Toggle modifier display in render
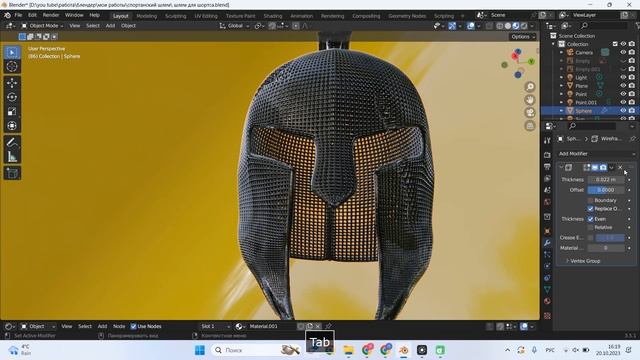This screenshot has width=640, height=360. point(603,167)
